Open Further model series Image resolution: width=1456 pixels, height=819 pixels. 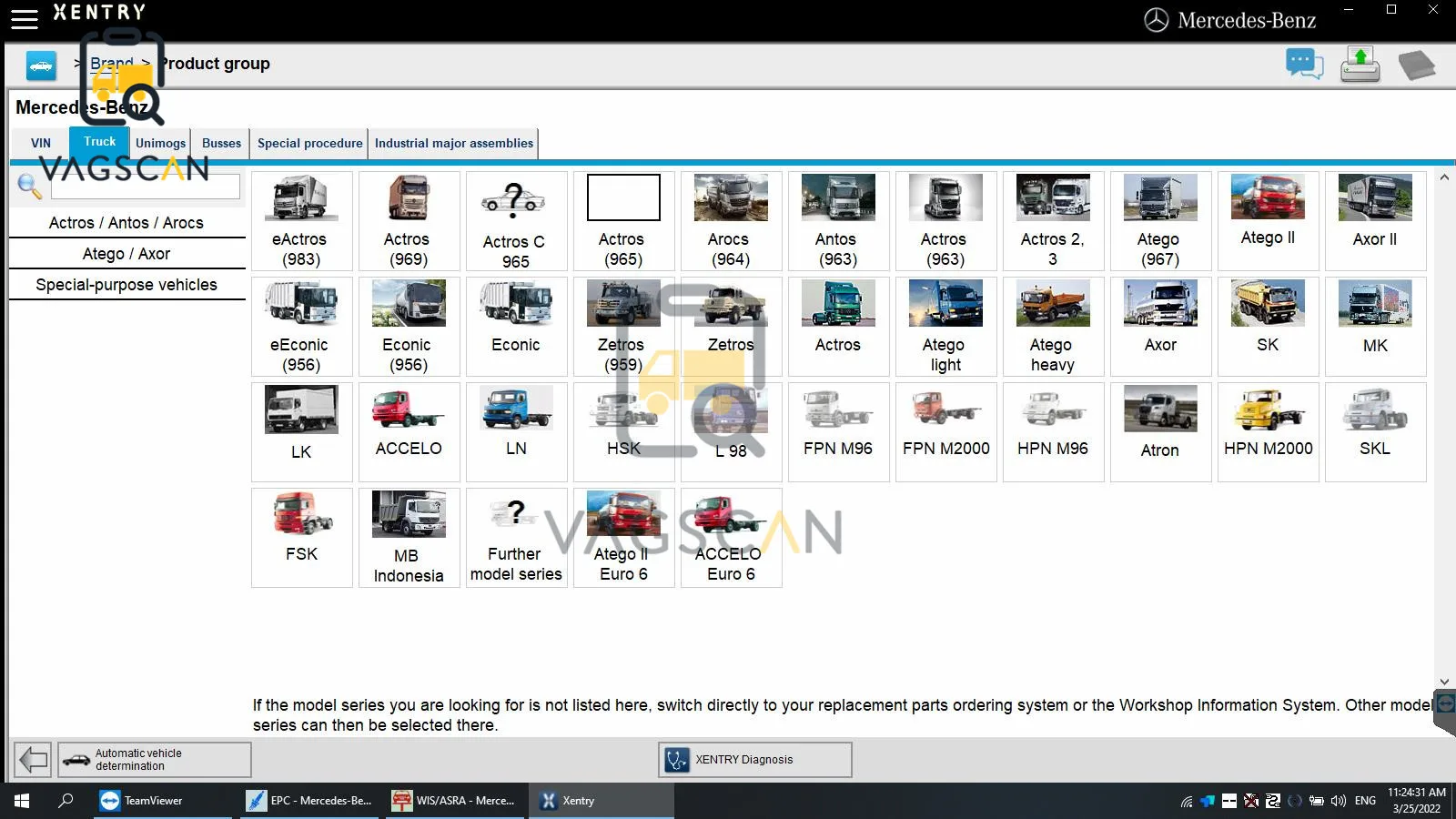tap(516, 538)
